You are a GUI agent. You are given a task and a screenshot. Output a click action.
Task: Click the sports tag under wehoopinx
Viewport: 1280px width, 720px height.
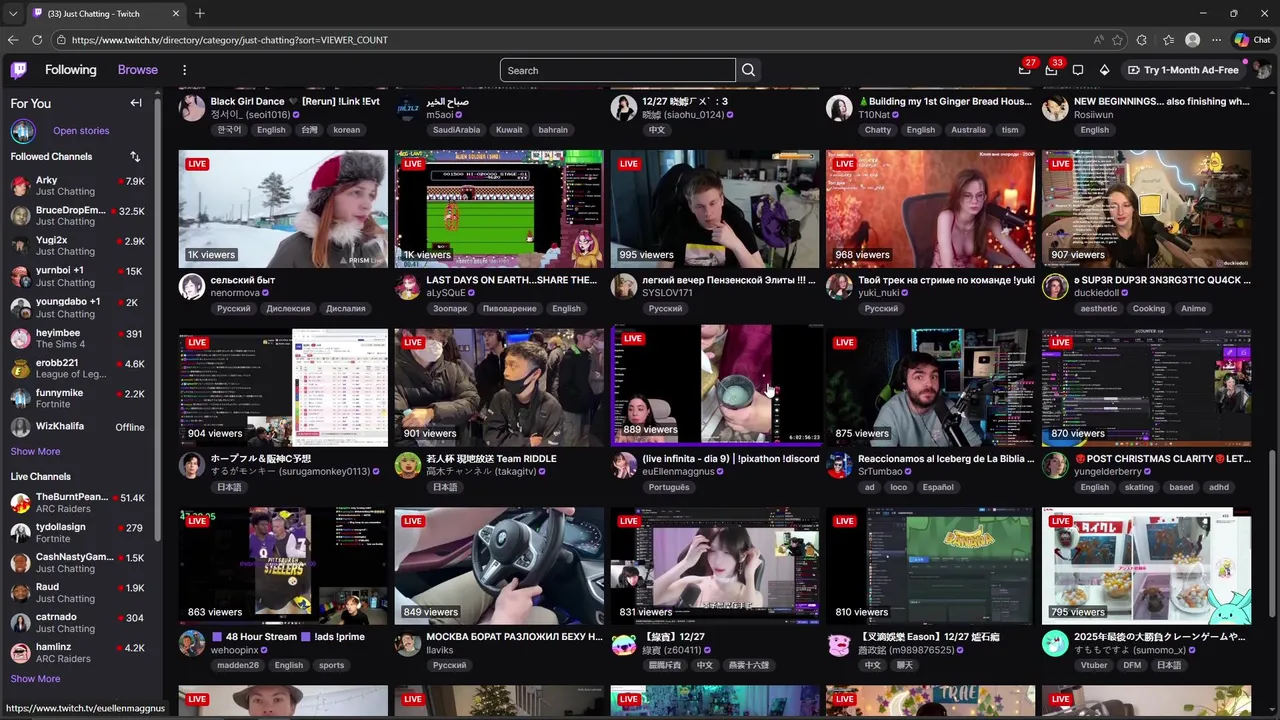pos(331,665)
